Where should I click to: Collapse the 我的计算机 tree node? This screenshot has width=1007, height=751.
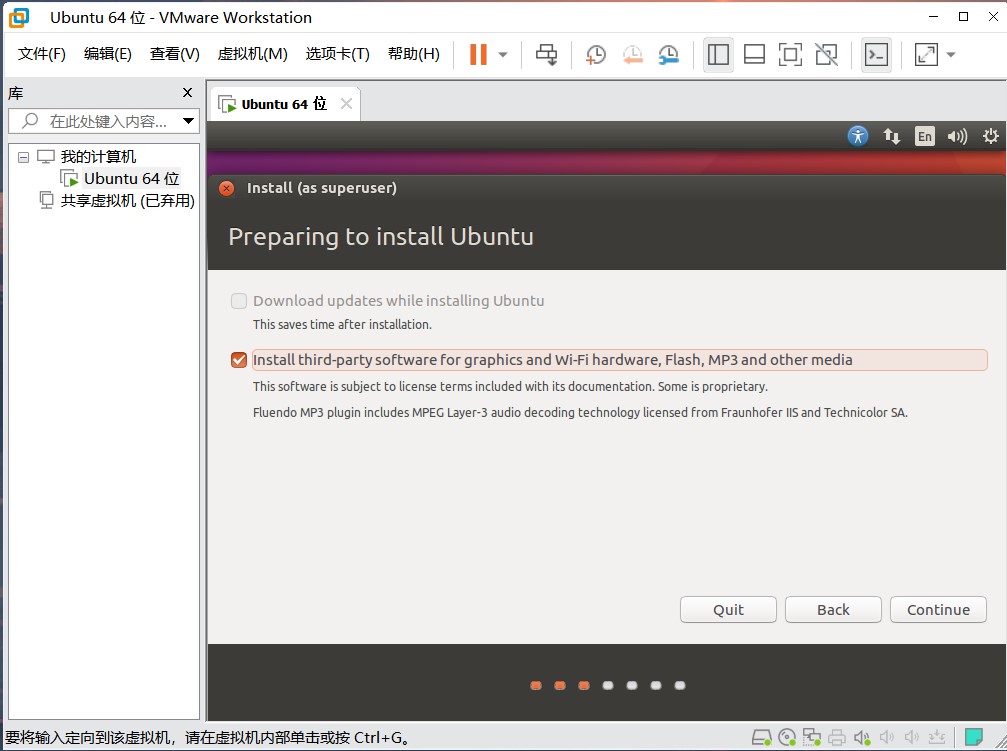coord(24,157)
